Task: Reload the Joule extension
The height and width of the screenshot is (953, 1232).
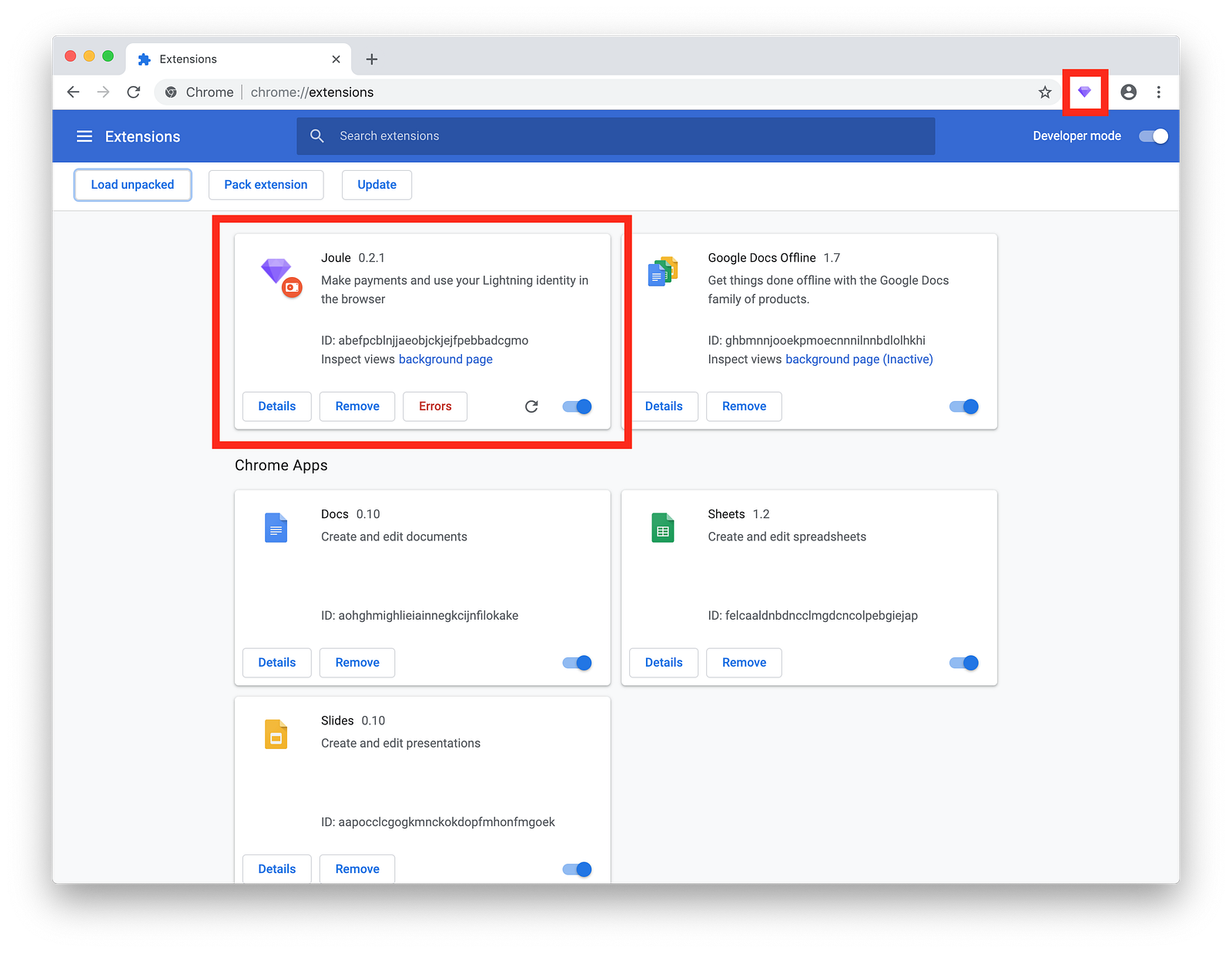Action: tap(531, 406)
